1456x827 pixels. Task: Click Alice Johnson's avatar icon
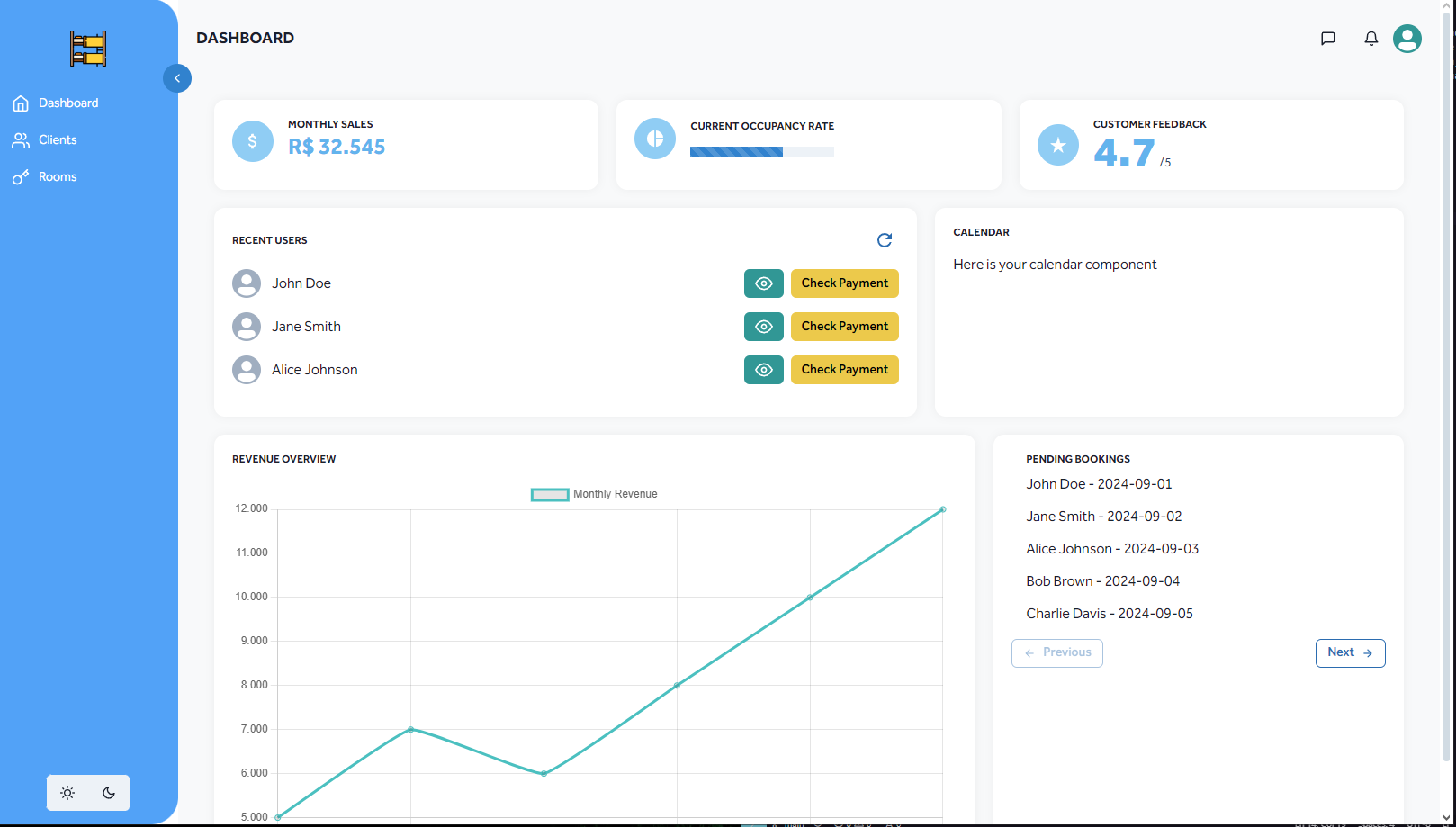(x=247, y=370)
